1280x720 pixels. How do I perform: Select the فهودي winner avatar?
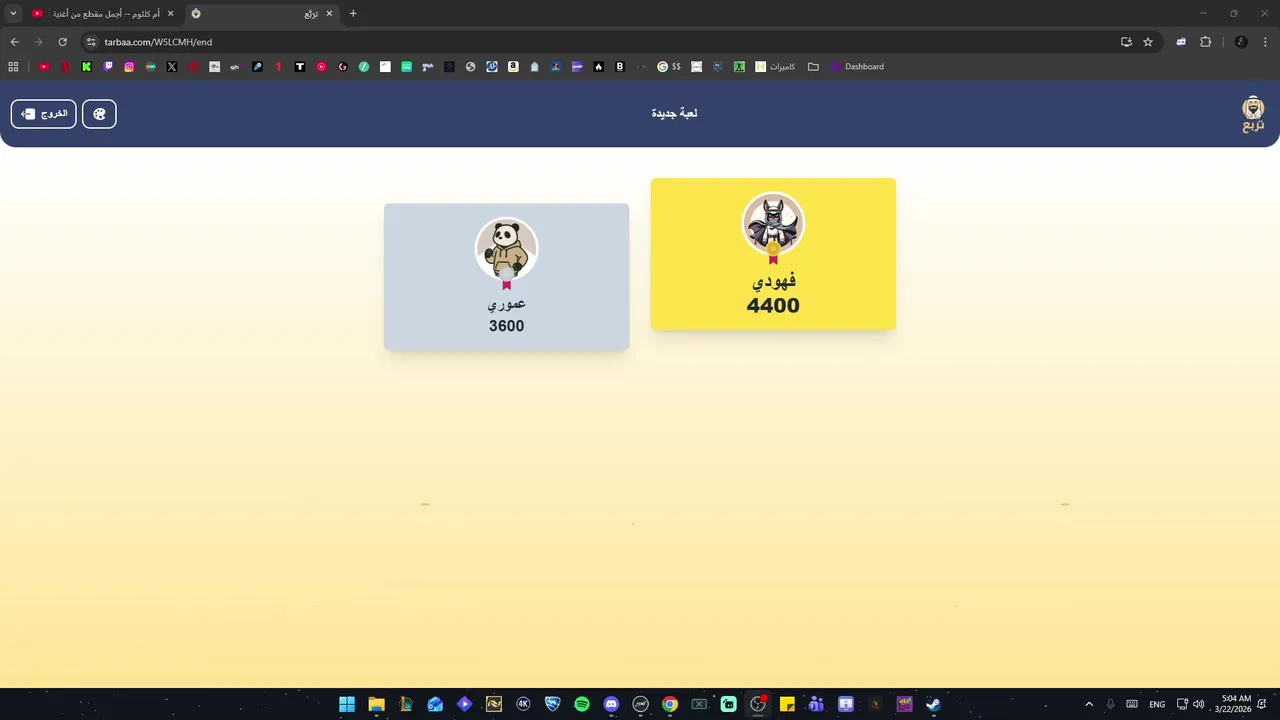(x=773, y=223)
